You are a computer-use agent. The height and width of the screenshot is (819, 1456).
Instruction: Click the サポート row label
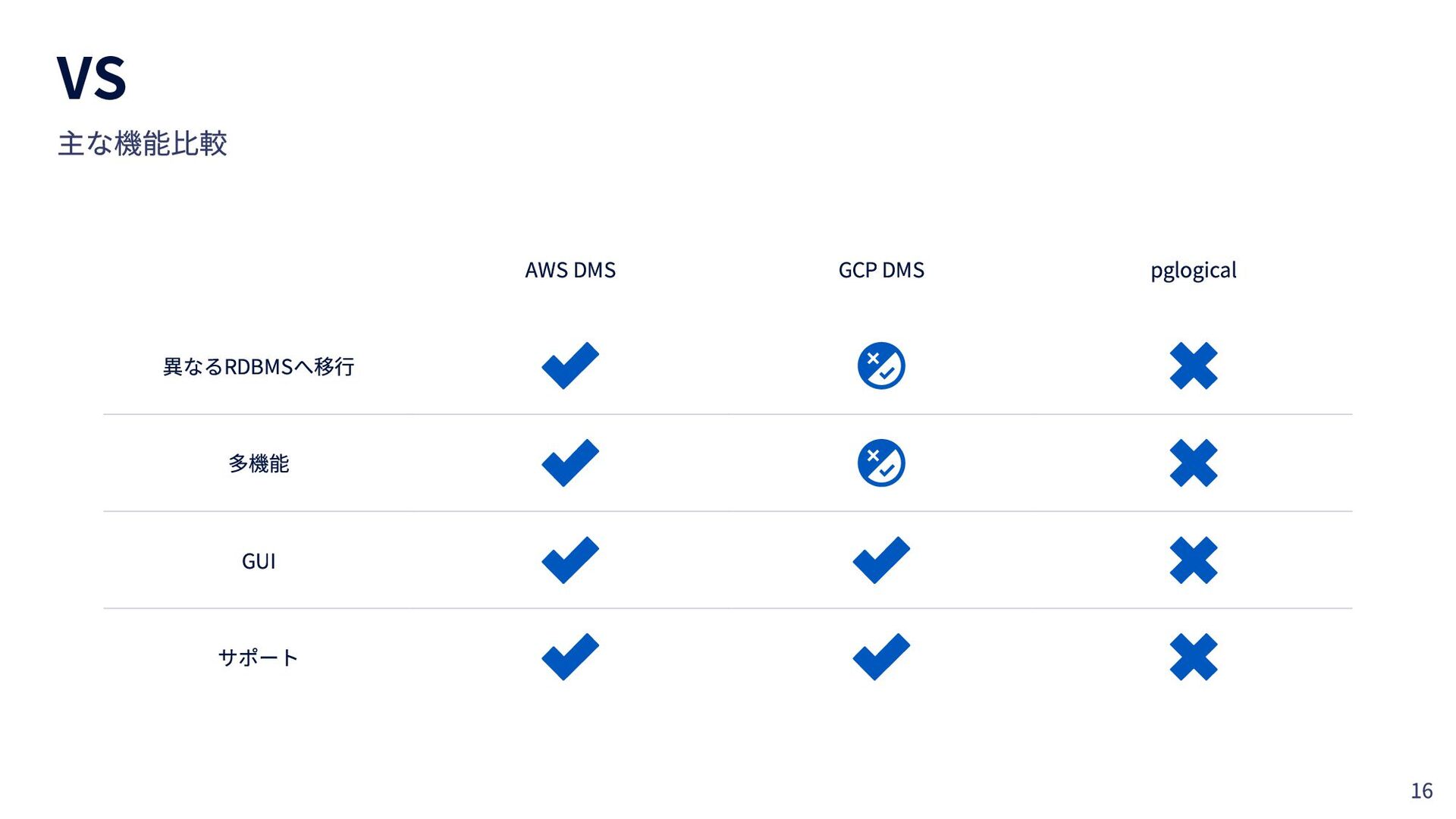tap(259, 657)
